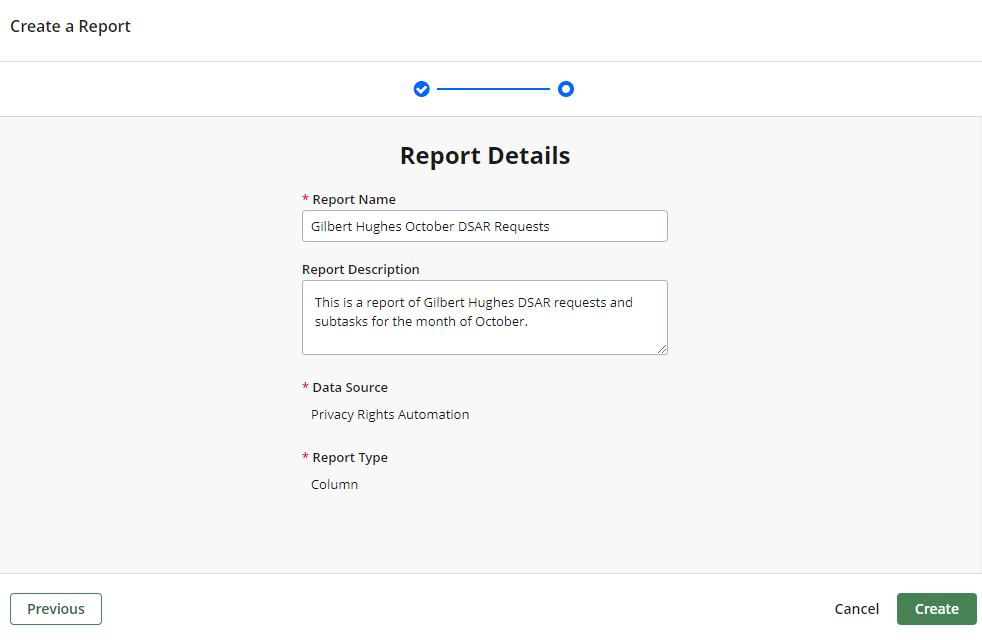982x640 pixels.
Task: Select the Gilbert Hughes October DSAR Requests text
Action: tap(430, 226)
